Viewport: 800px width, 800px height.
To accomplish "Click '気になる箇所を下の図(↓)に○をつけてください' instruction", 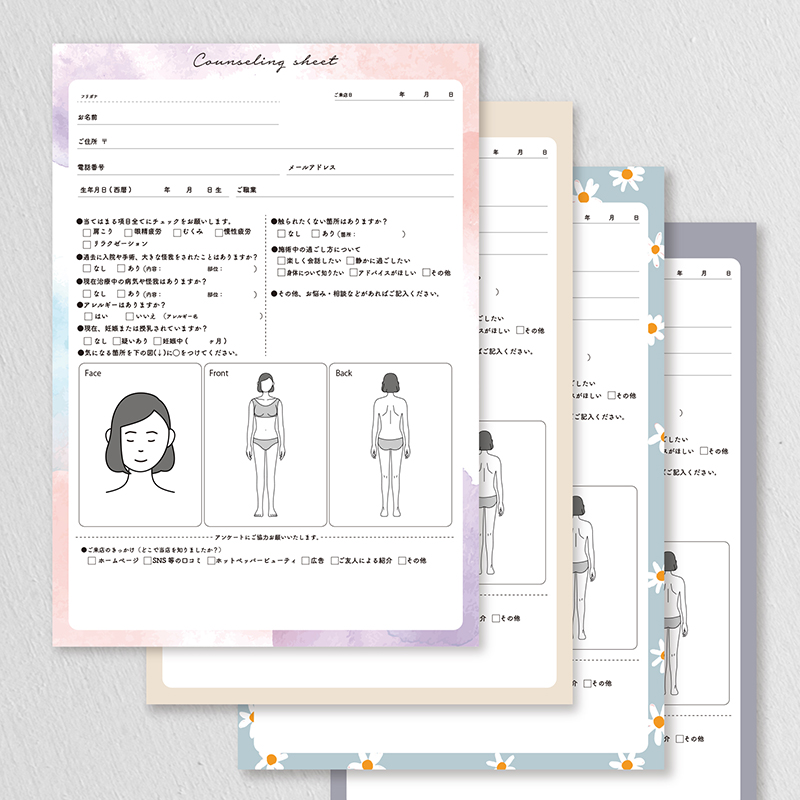I will pyautogui.click(x=158, y=353).
